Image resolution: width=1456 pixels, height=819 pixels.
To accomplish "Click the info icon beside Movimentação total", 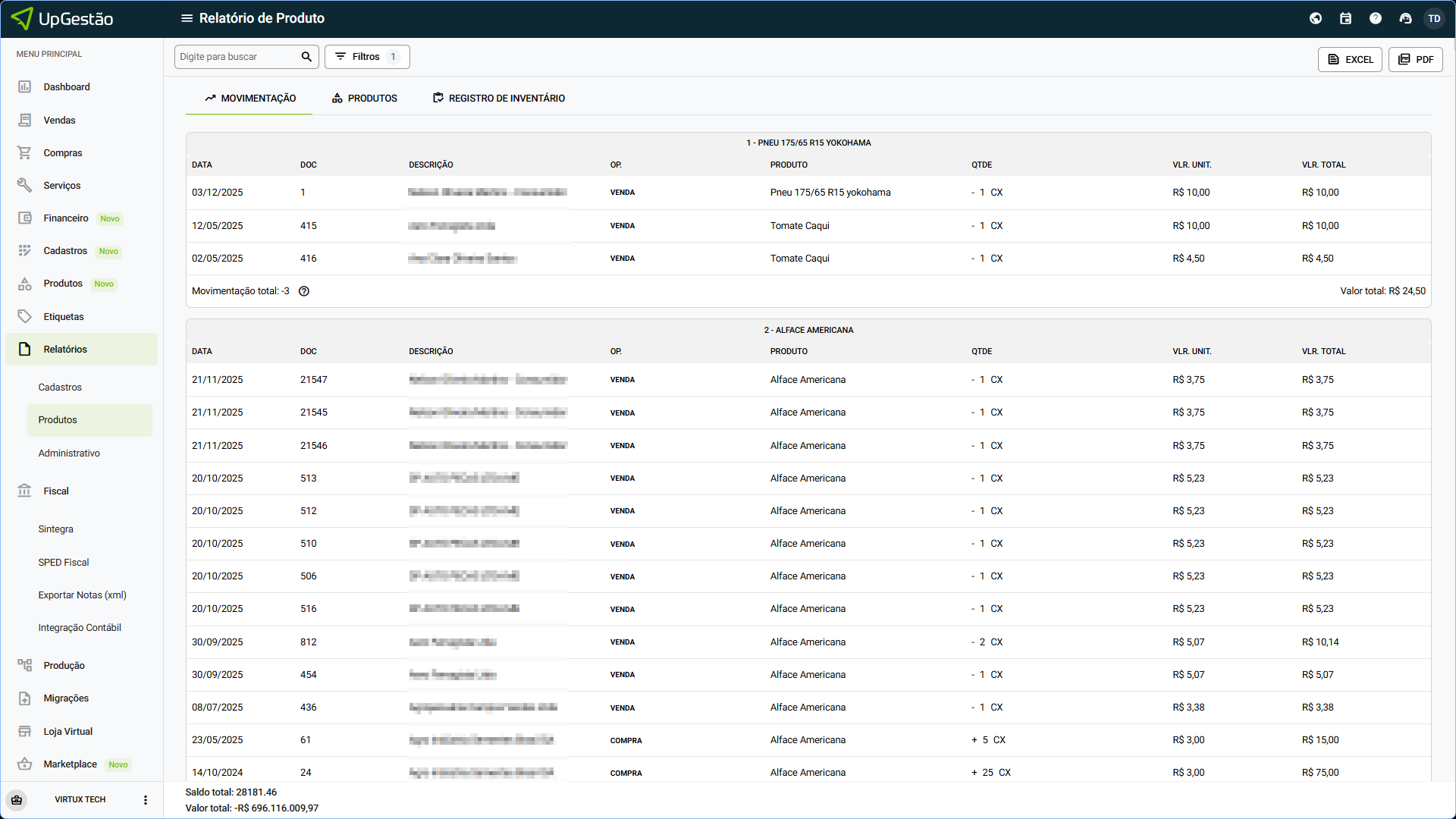I will click(304, 291).
